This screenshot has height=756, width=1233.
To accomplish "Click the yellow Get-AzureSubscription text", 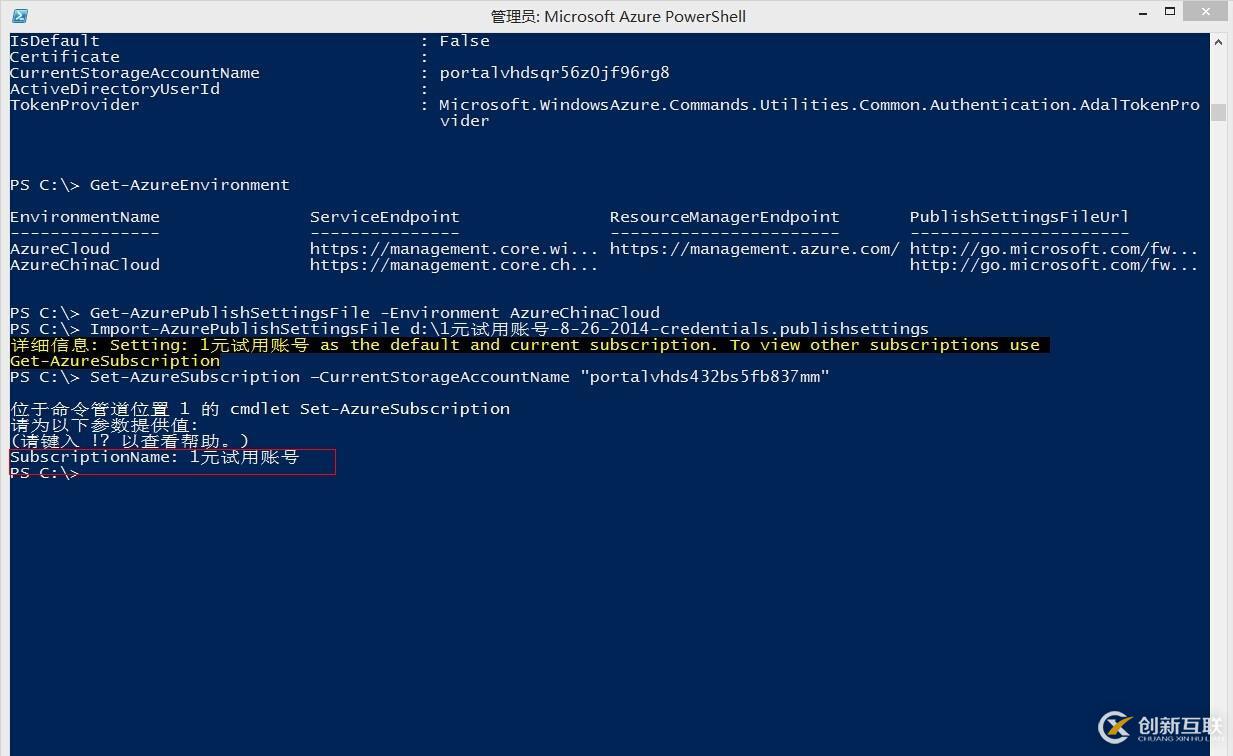I will 115,361.
